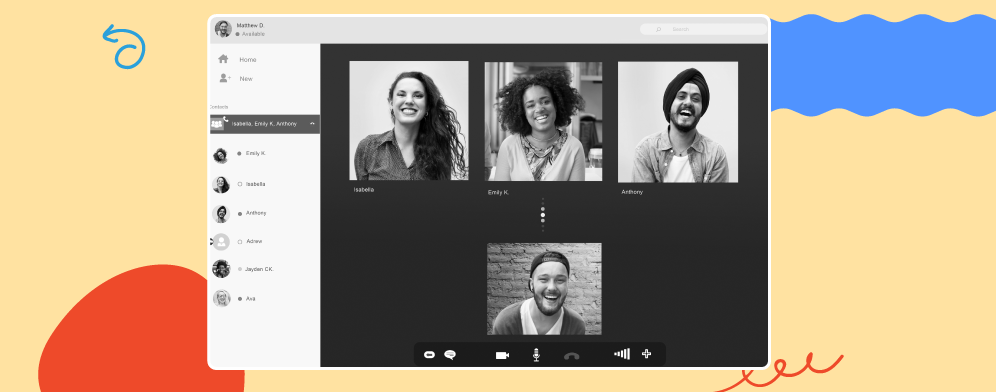The width and height of the screenshot is (996, 392).
Task: Click Emily K.'s video tile
Action: [543, 121]
